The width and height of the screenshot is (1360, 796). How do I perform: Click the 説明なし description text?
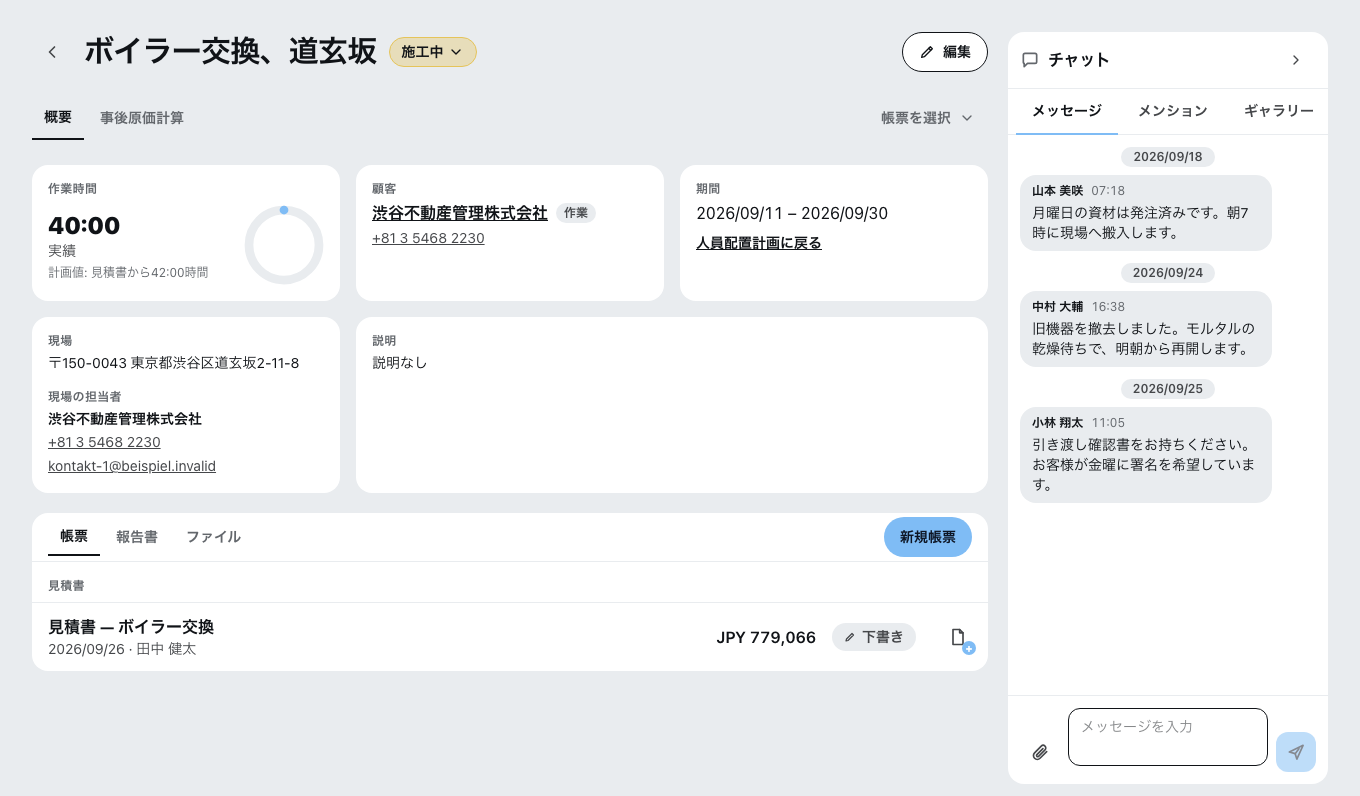[x=400, y=363]
